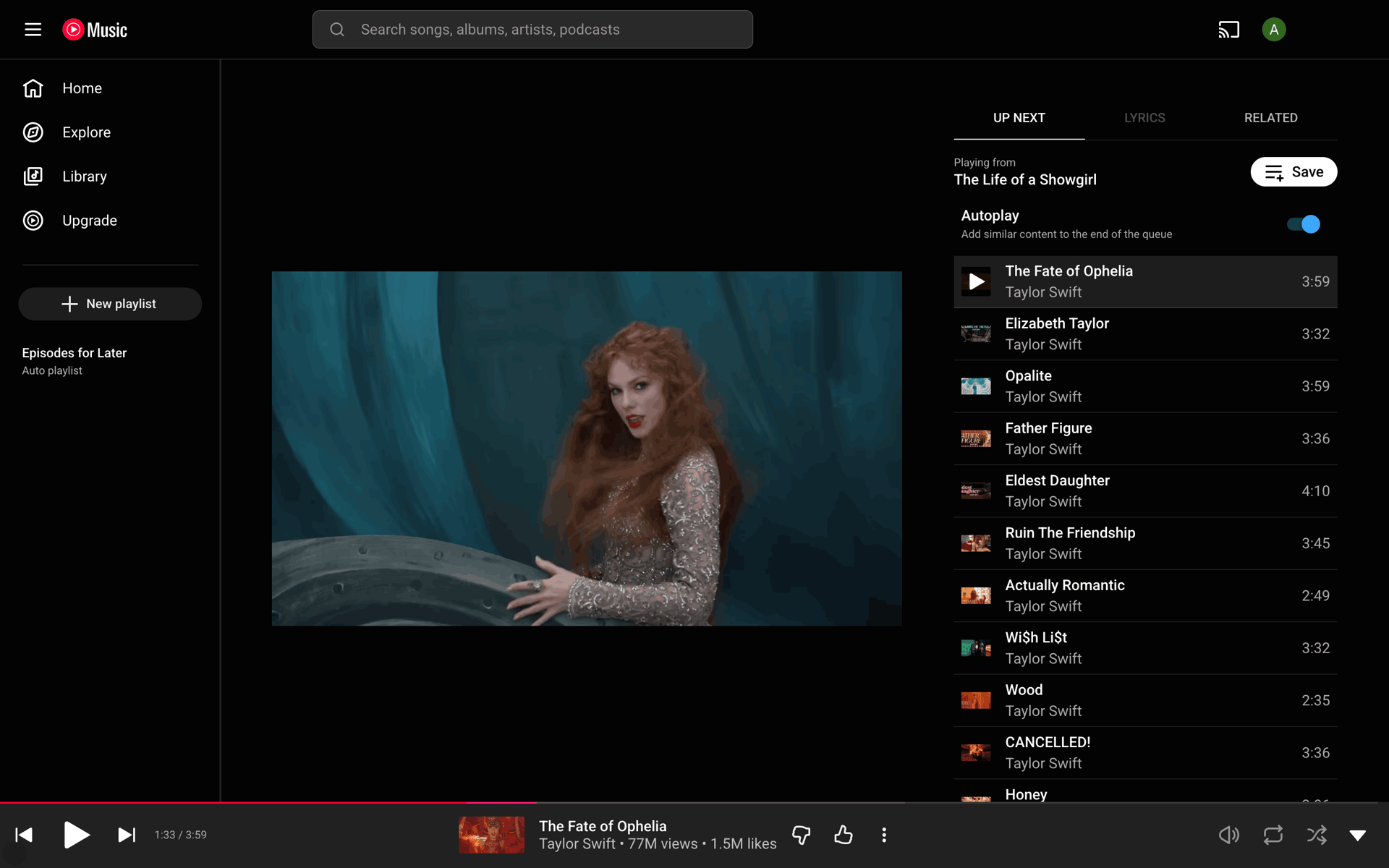Play Opalite from the queue
This screenshot has width=1389, height=868.
click(1145, 386)
